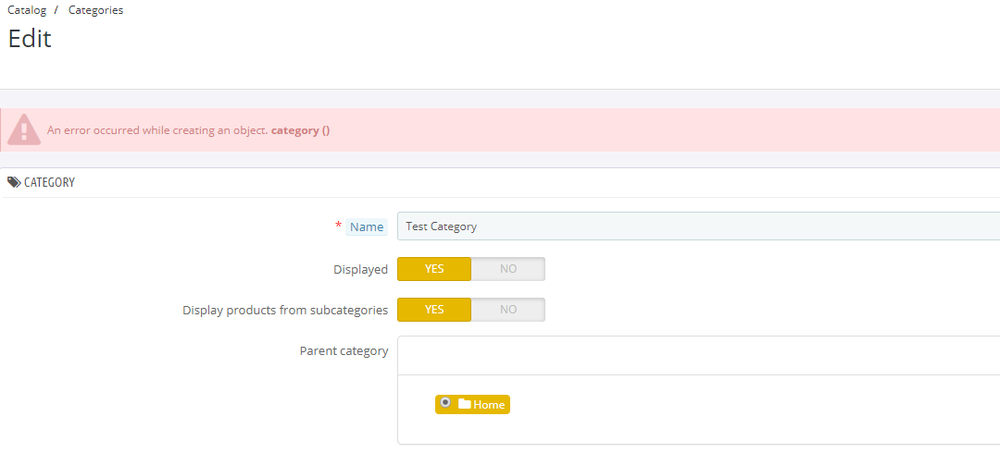
Task: Click into the Name field containing Test Category
Action: 690,226
